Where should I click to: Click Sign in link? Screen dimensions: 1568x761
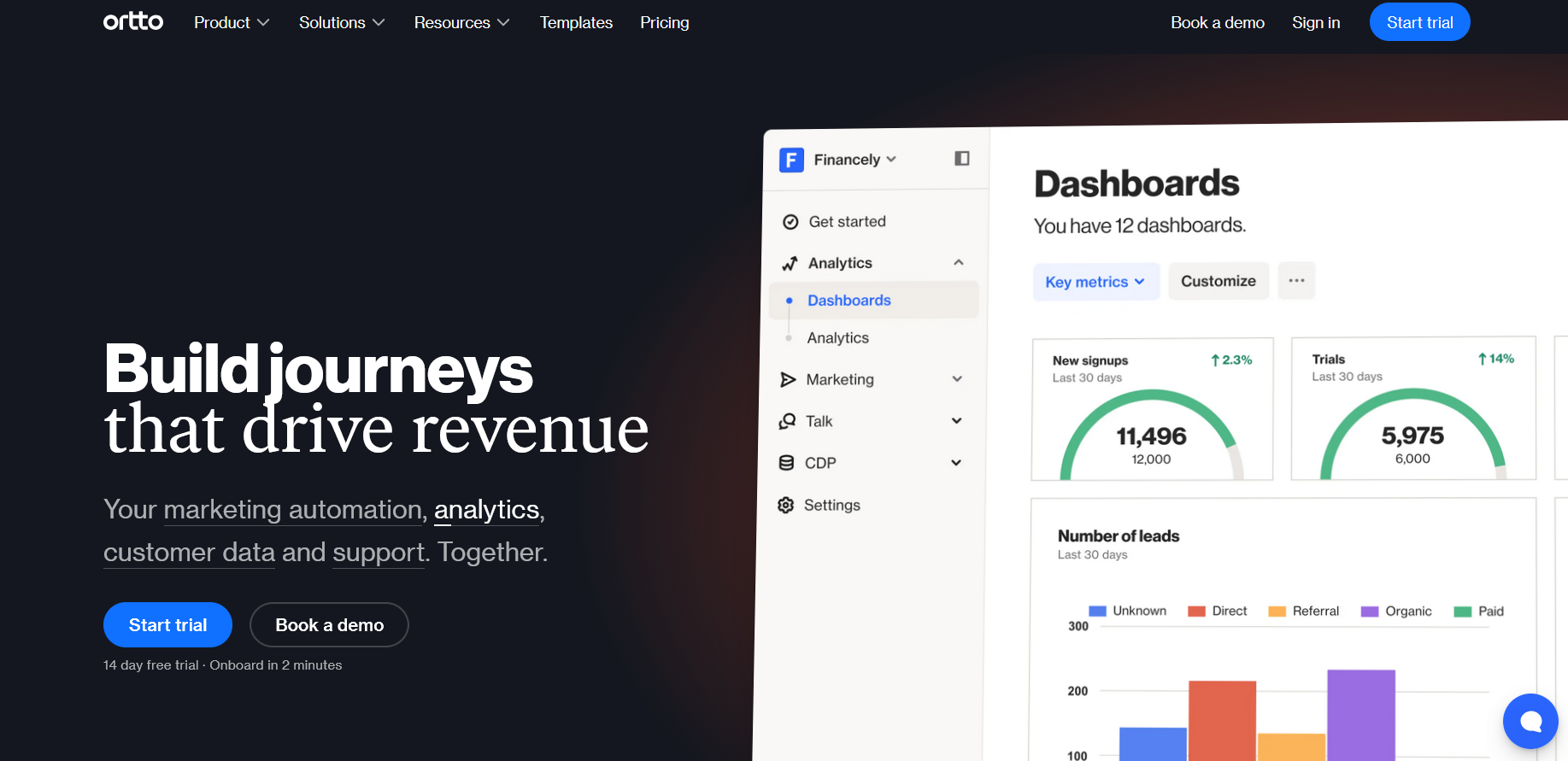[x=1316, y=23]
